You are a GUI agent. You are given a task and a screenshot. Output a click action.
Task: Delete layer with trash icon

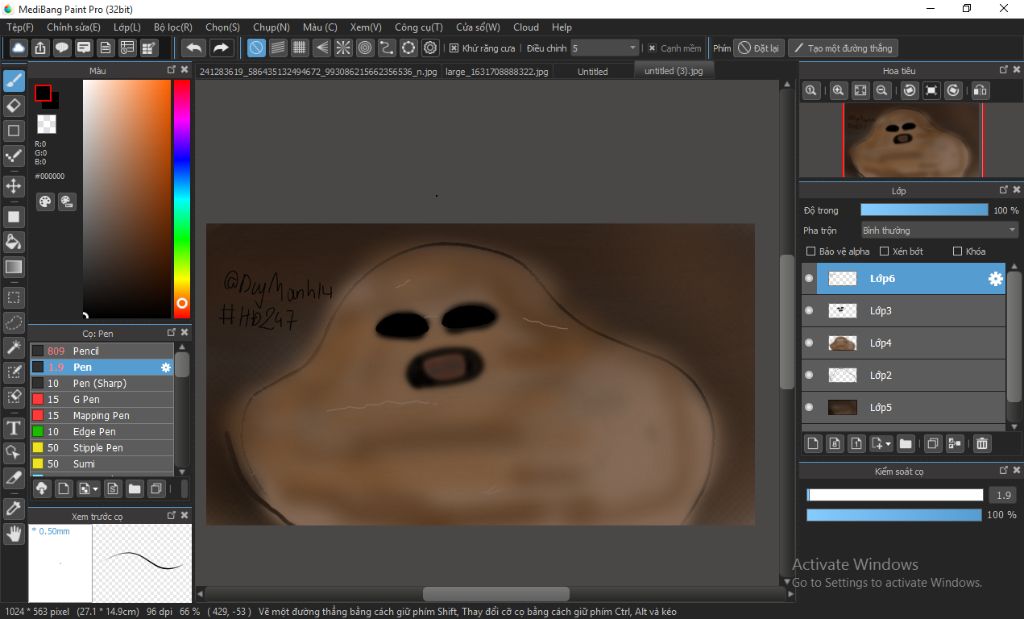[982, 444]
